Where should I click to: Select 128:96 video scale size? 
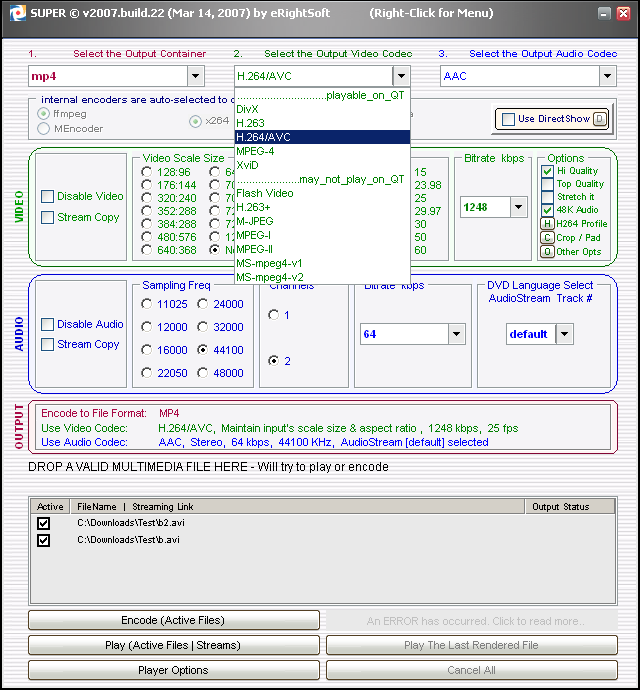(147, 172)
